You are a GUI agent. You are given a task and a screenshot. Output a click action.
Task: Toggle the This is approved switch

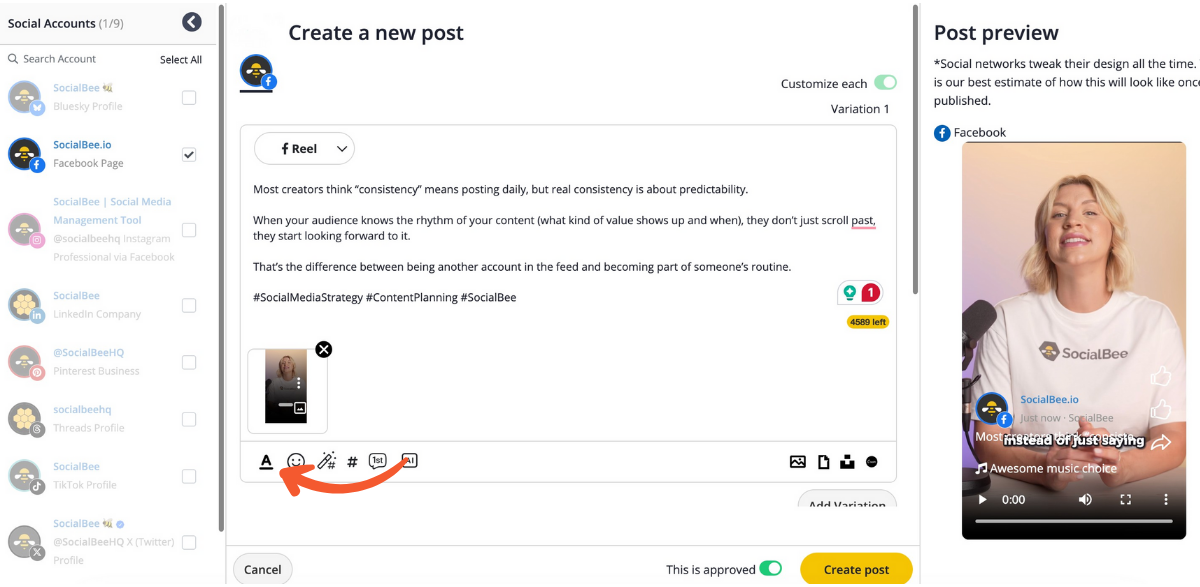770,569
